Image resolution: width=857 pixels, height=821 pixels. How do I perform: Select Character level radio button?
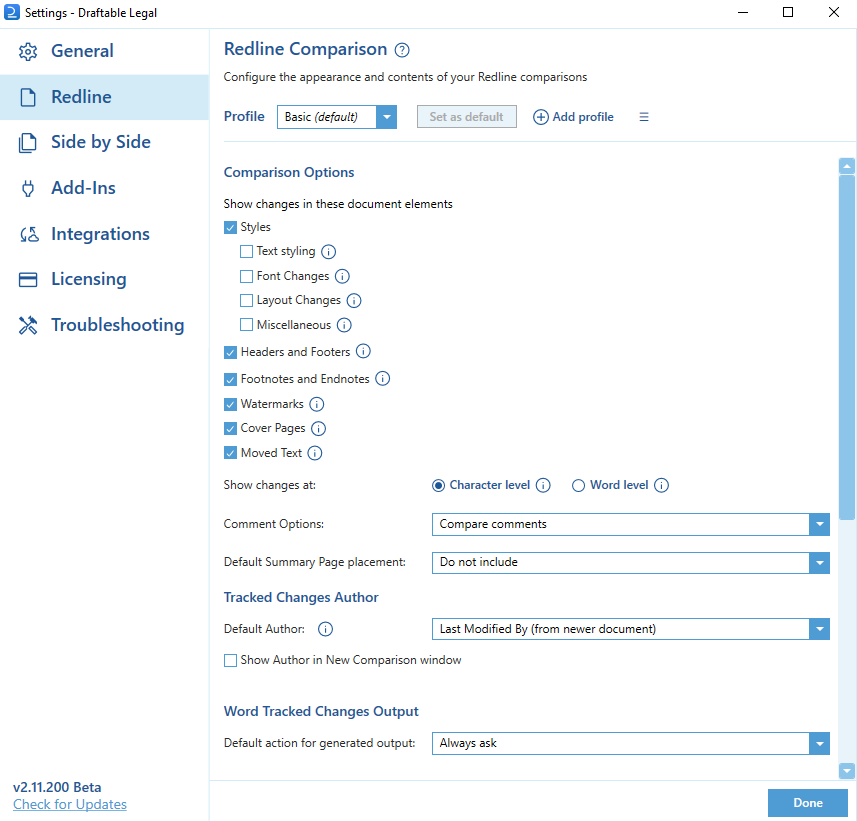click(x=438, y=485)
